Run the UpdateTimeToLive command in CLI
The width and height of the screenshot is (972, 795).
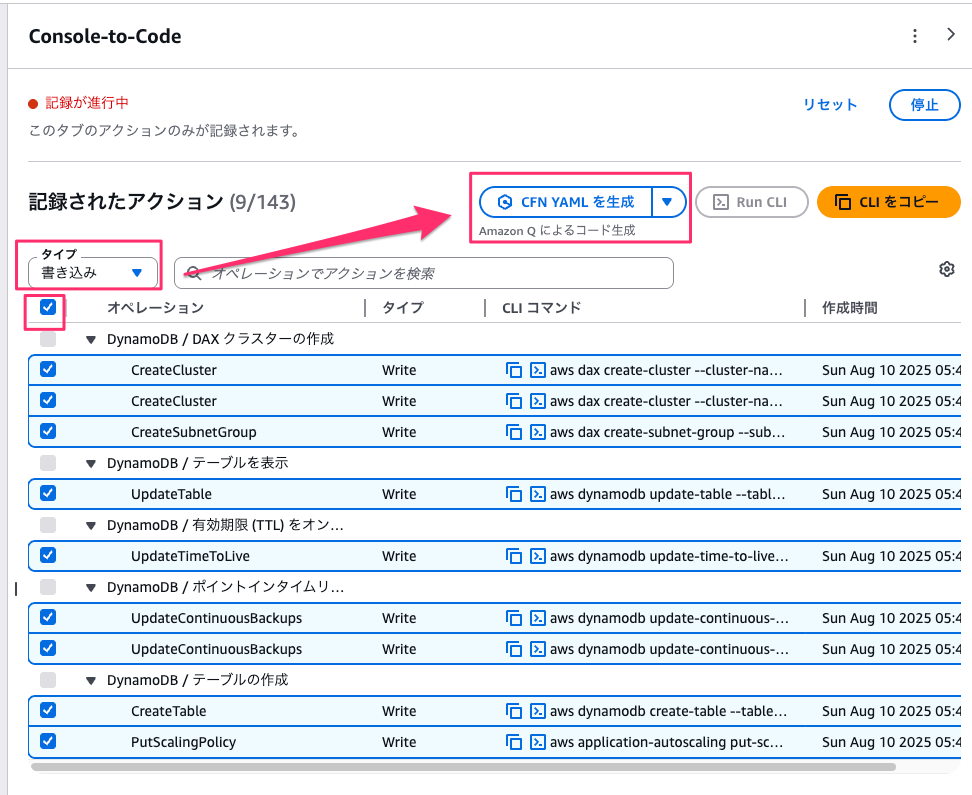coord(537,556)
